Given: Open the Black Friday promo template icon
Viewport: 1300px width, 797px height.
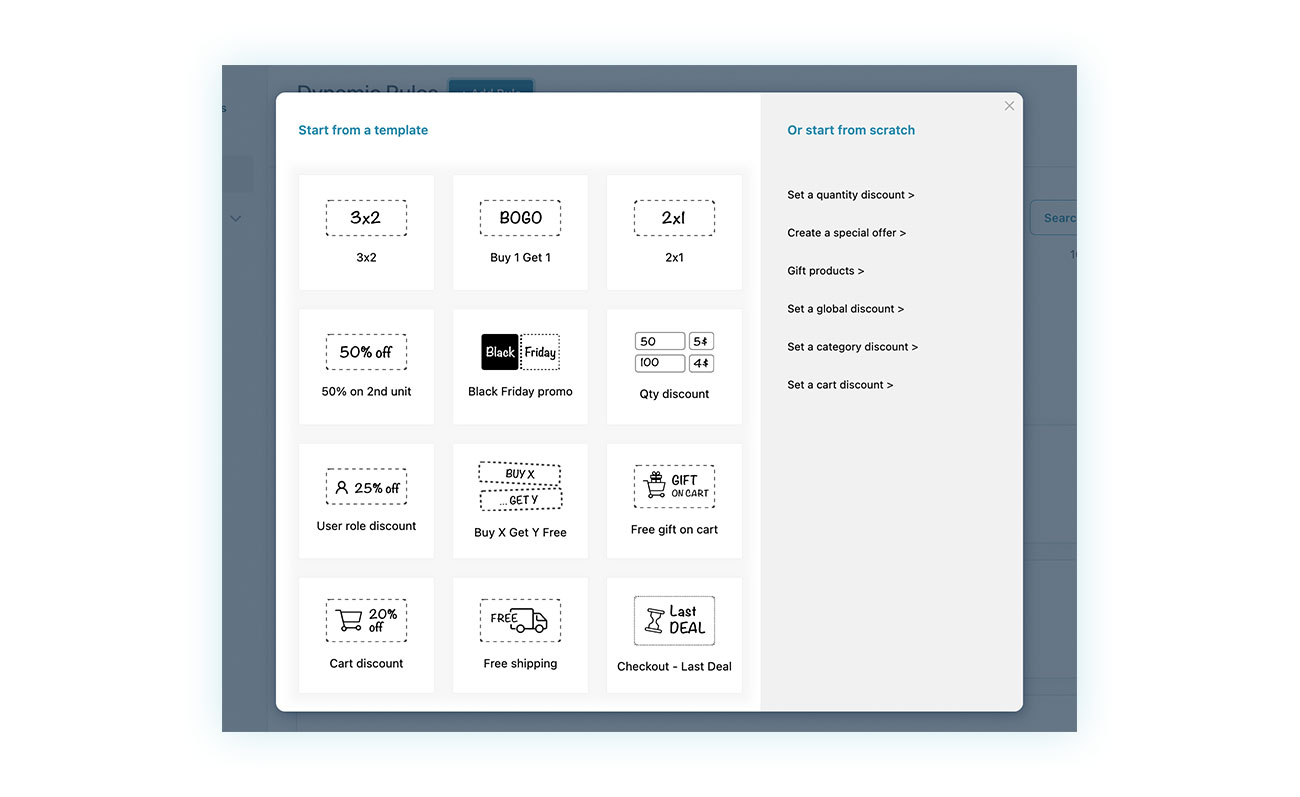Looking at the screenshot, I should click(x=520, y=352).
